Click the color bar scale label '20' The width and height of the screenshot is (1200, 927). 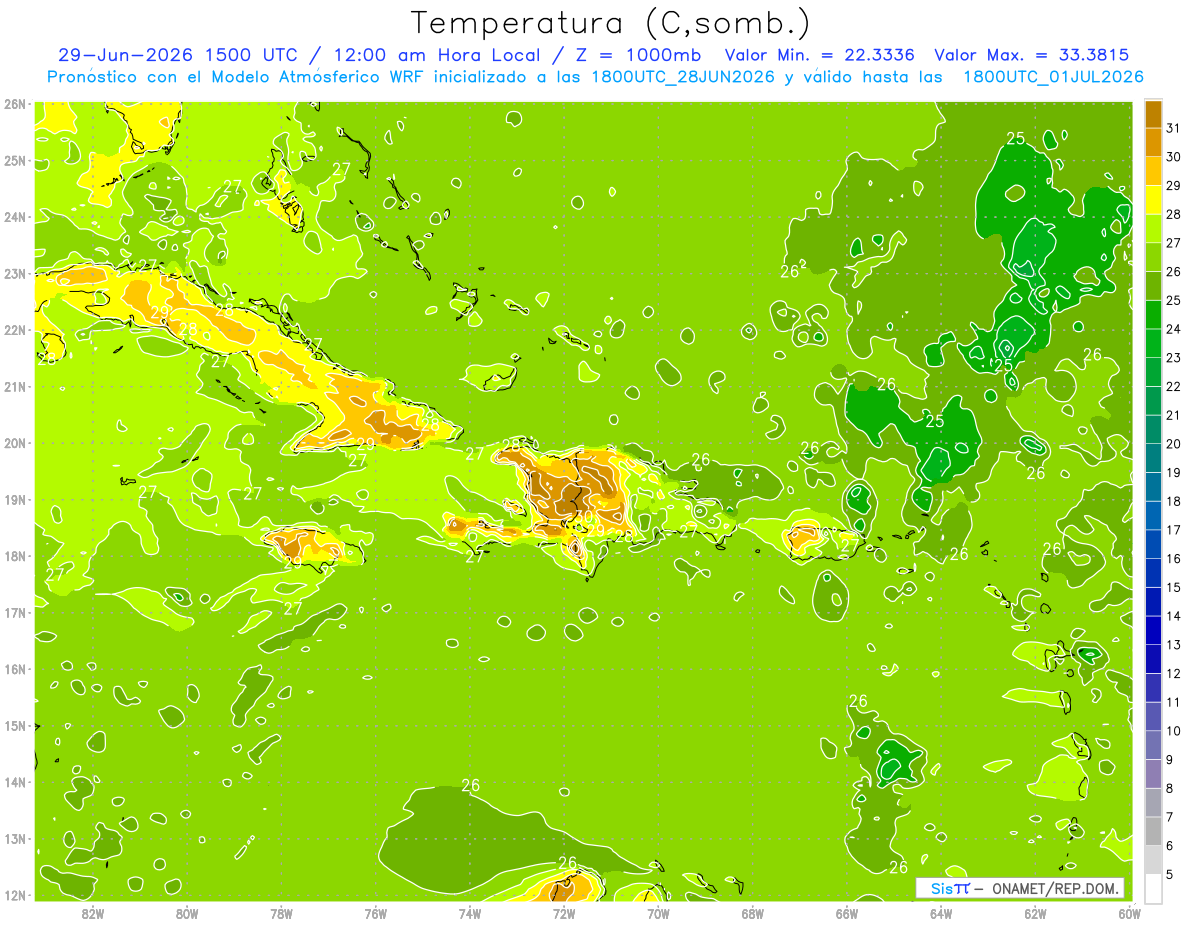(1174, 443)
